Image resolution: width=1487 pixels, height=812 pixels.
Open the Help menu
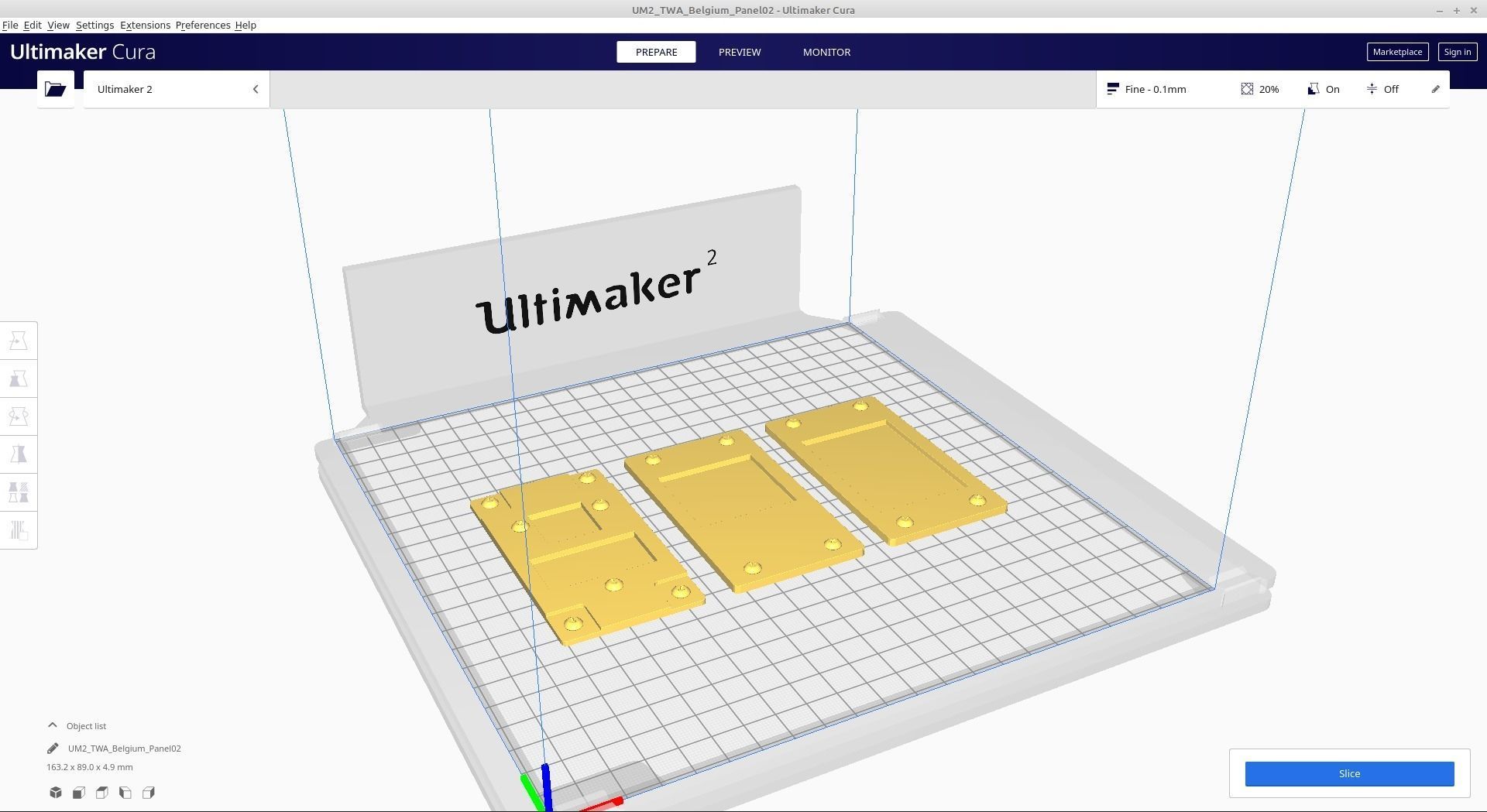click(246, 26)
